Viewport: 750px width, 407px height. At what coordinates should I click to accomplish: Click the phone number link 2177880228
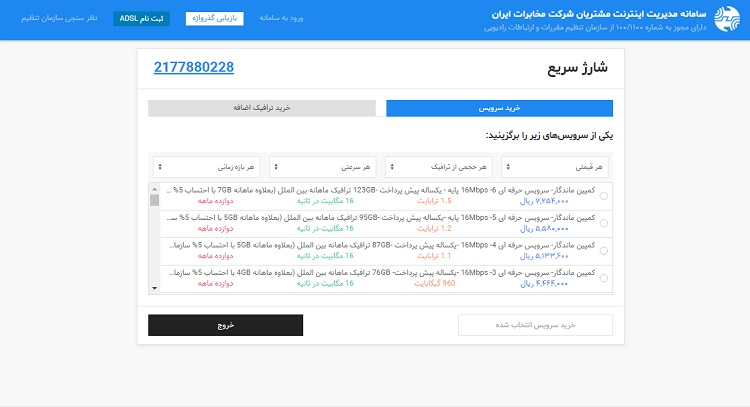click(194, 67)
